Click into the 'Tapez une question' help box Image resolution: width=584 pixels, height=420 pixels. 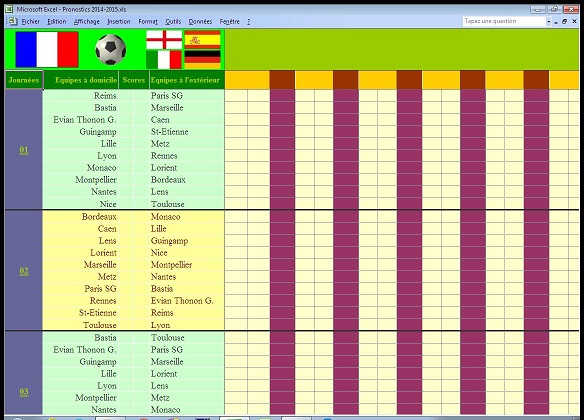coord(504,21)
